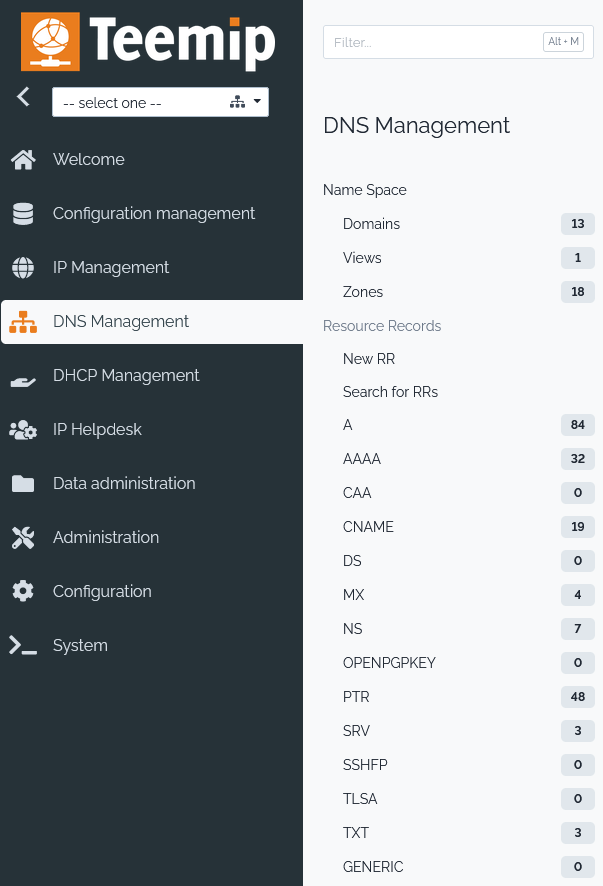The width and height of the screenshot is (603, 886).
Task: Click the IP Management globe icon
Action: pyautogui.click(x=23, y=268)
